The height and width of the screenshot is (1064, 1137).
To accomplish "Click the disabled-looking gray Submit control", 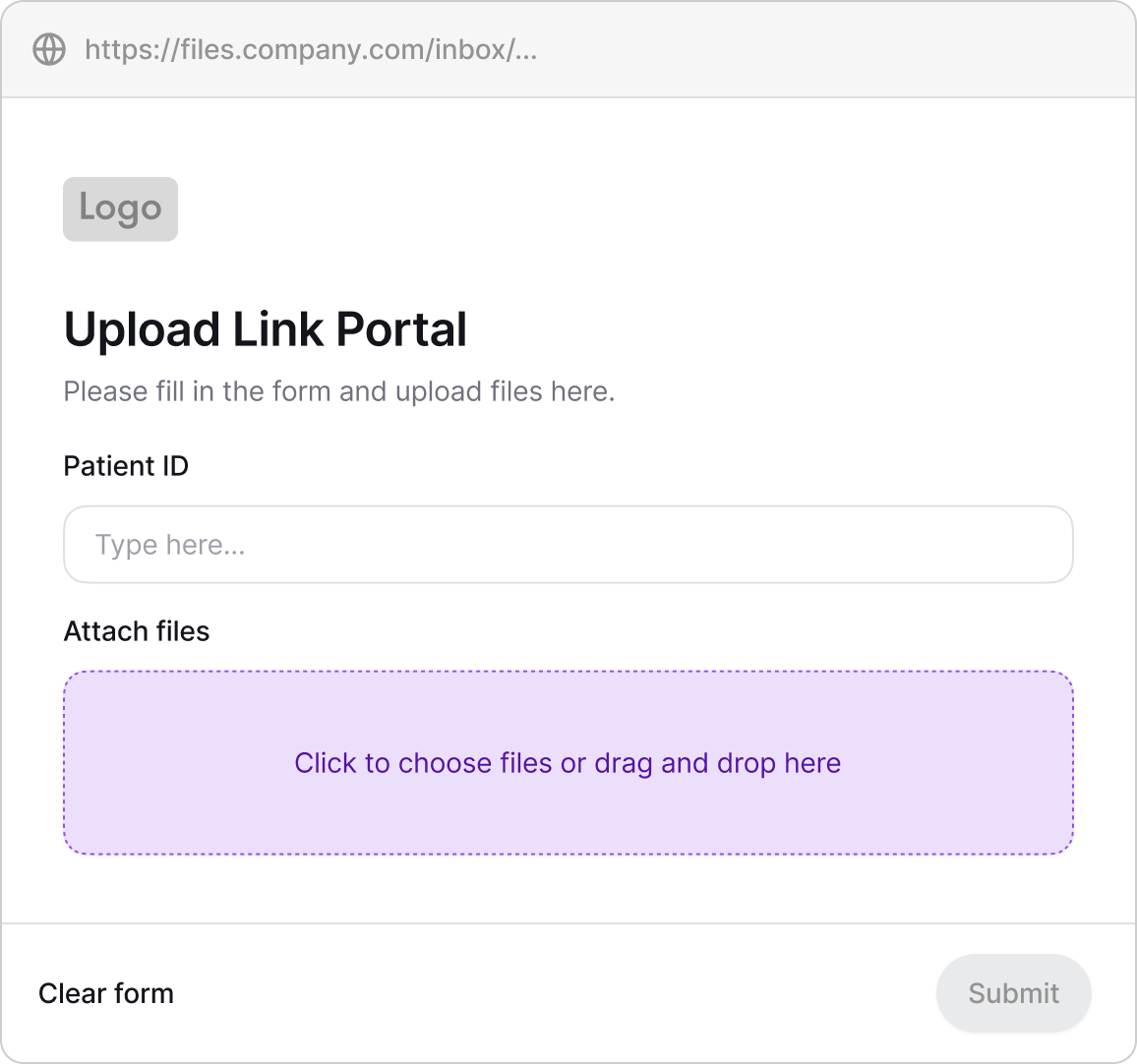I will tap(1013, 993).
